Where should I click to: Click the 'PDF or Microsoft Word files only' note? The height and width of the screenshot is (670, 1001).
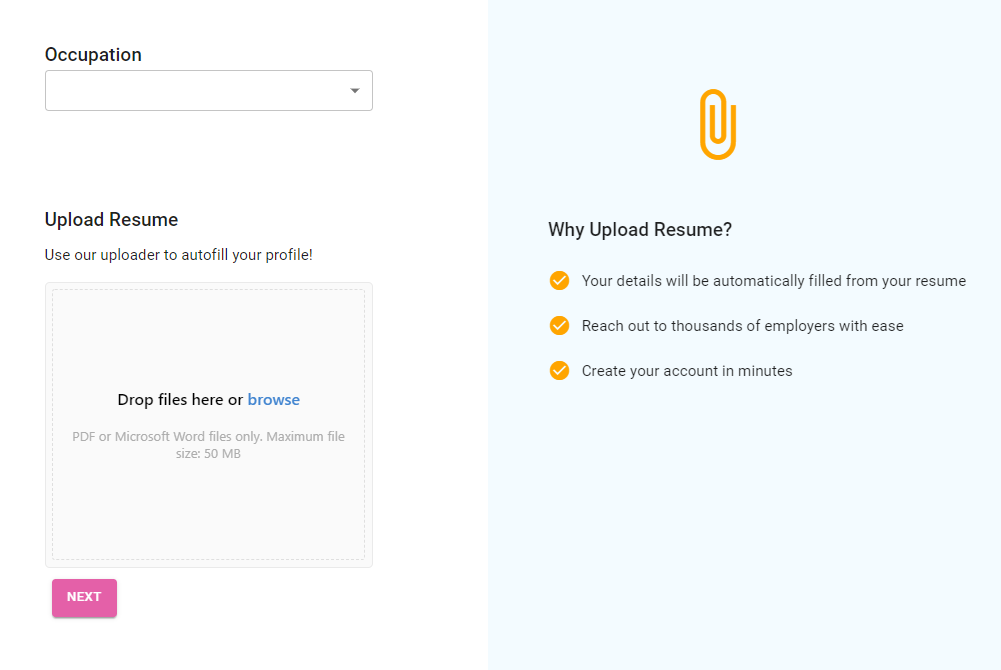209,445
